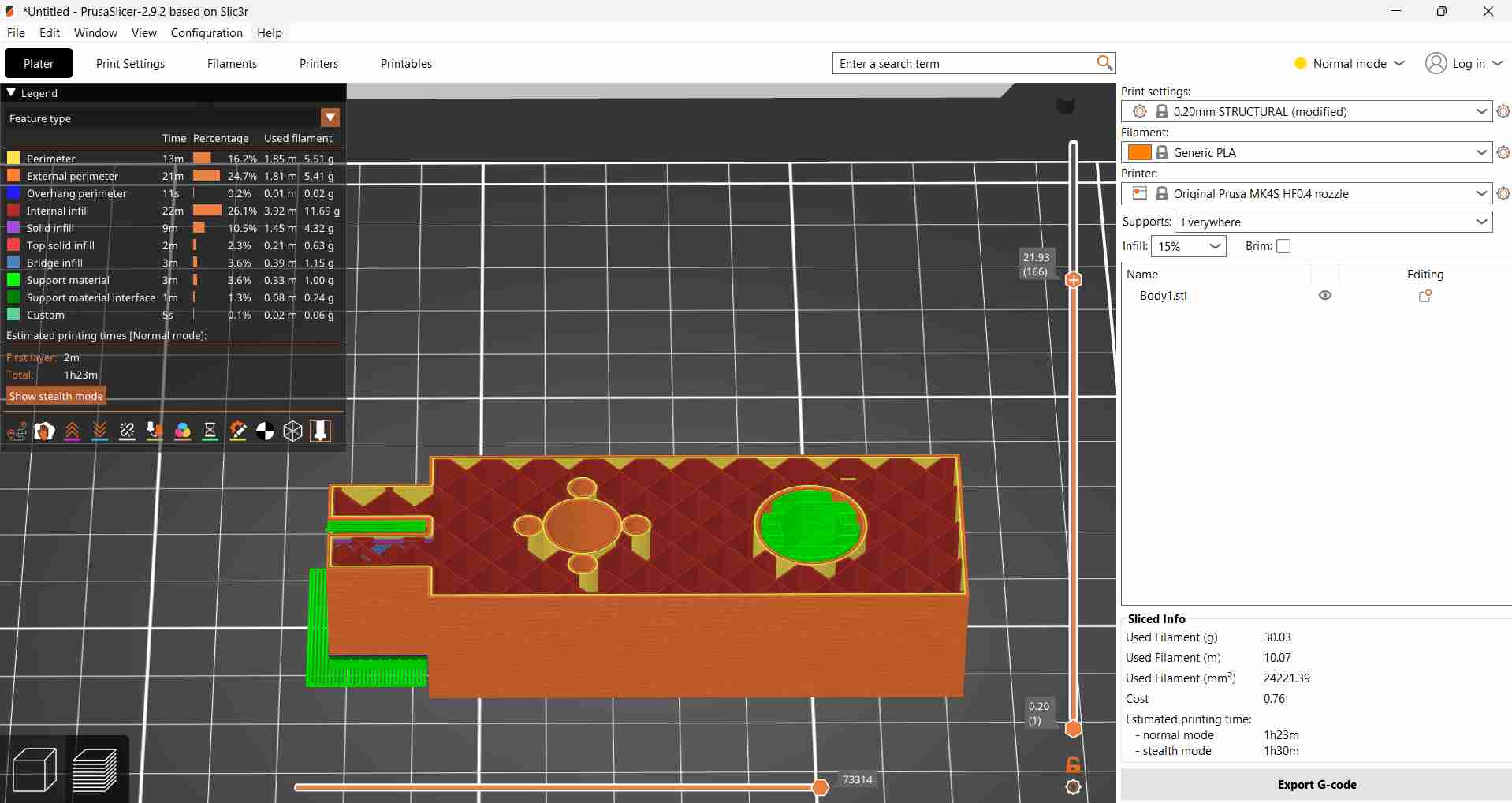This screenshot has width=1512, height=803.
Task: Expand Log in dropdown chevron
Action: [1499, 63]
